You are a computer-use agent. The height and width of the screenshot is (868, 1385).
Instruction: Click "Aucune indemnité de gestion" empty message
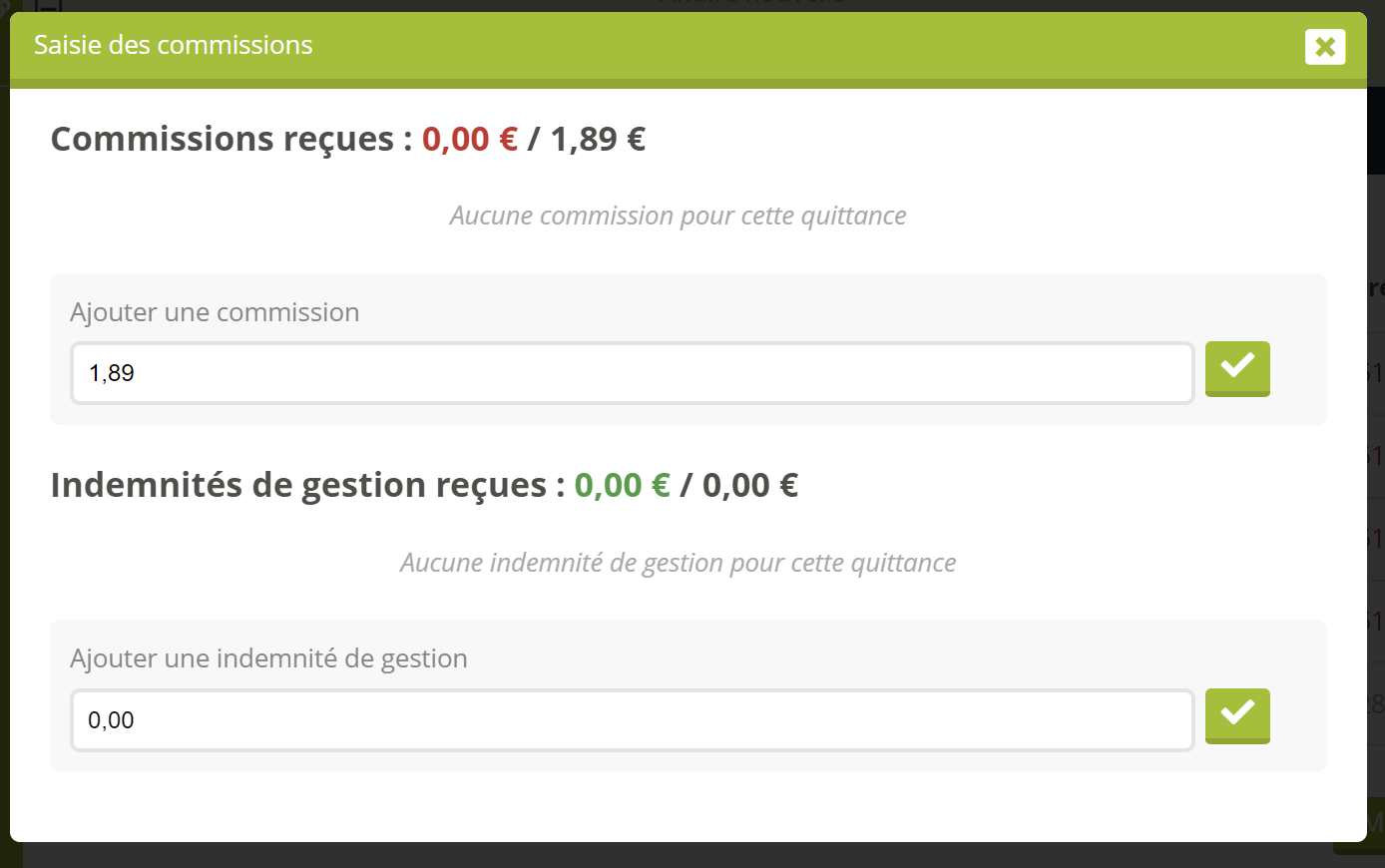click(678, 563)
